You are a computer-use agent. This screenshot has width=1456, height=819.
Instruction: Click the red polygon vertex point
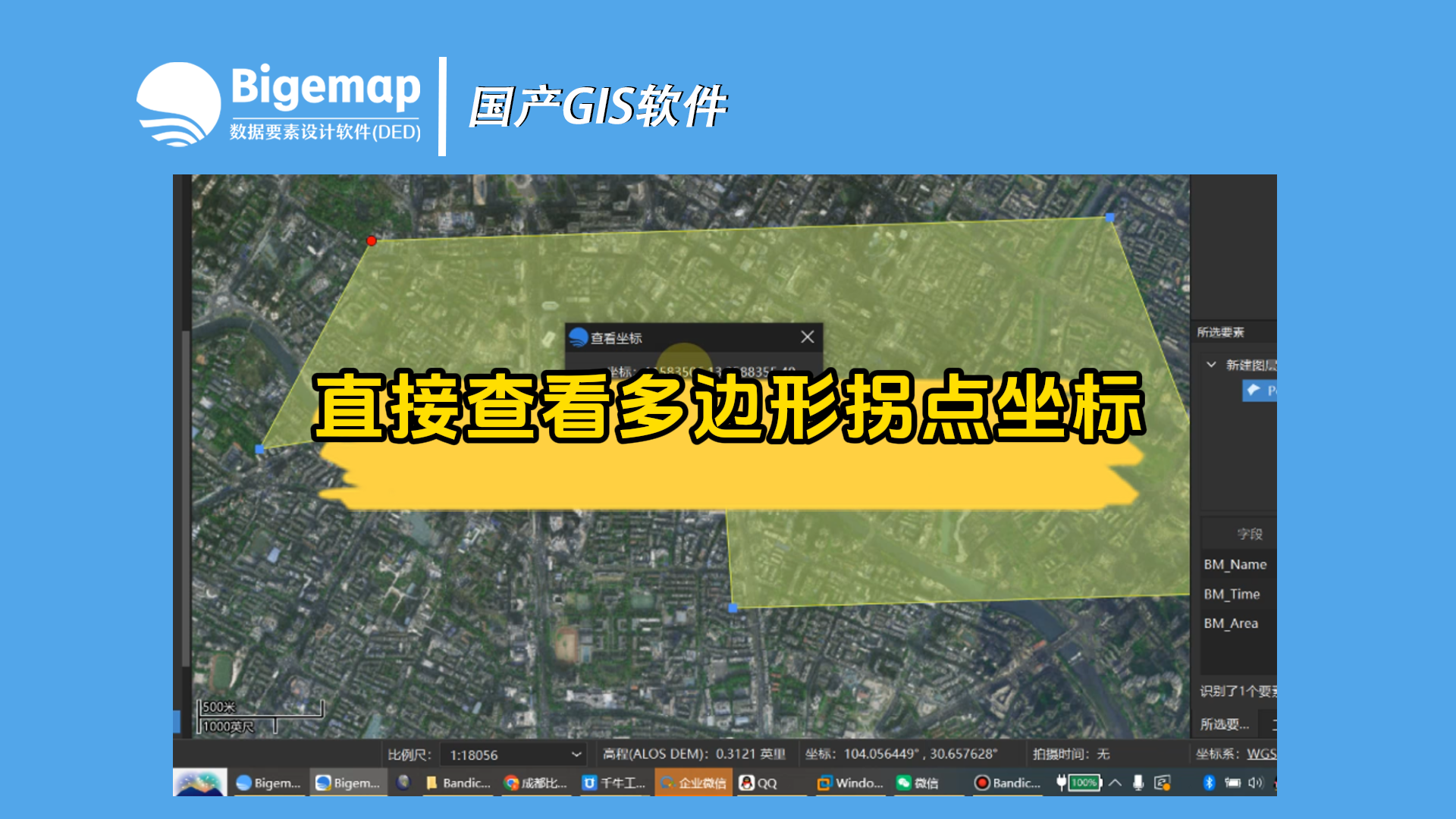point(372,240)
